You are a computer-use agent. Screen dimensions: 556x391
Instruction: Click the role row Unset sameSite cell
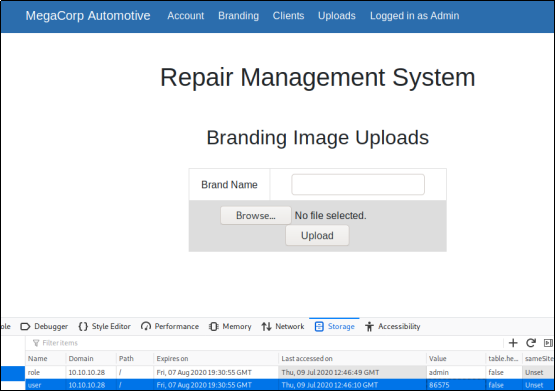point(538,372)
